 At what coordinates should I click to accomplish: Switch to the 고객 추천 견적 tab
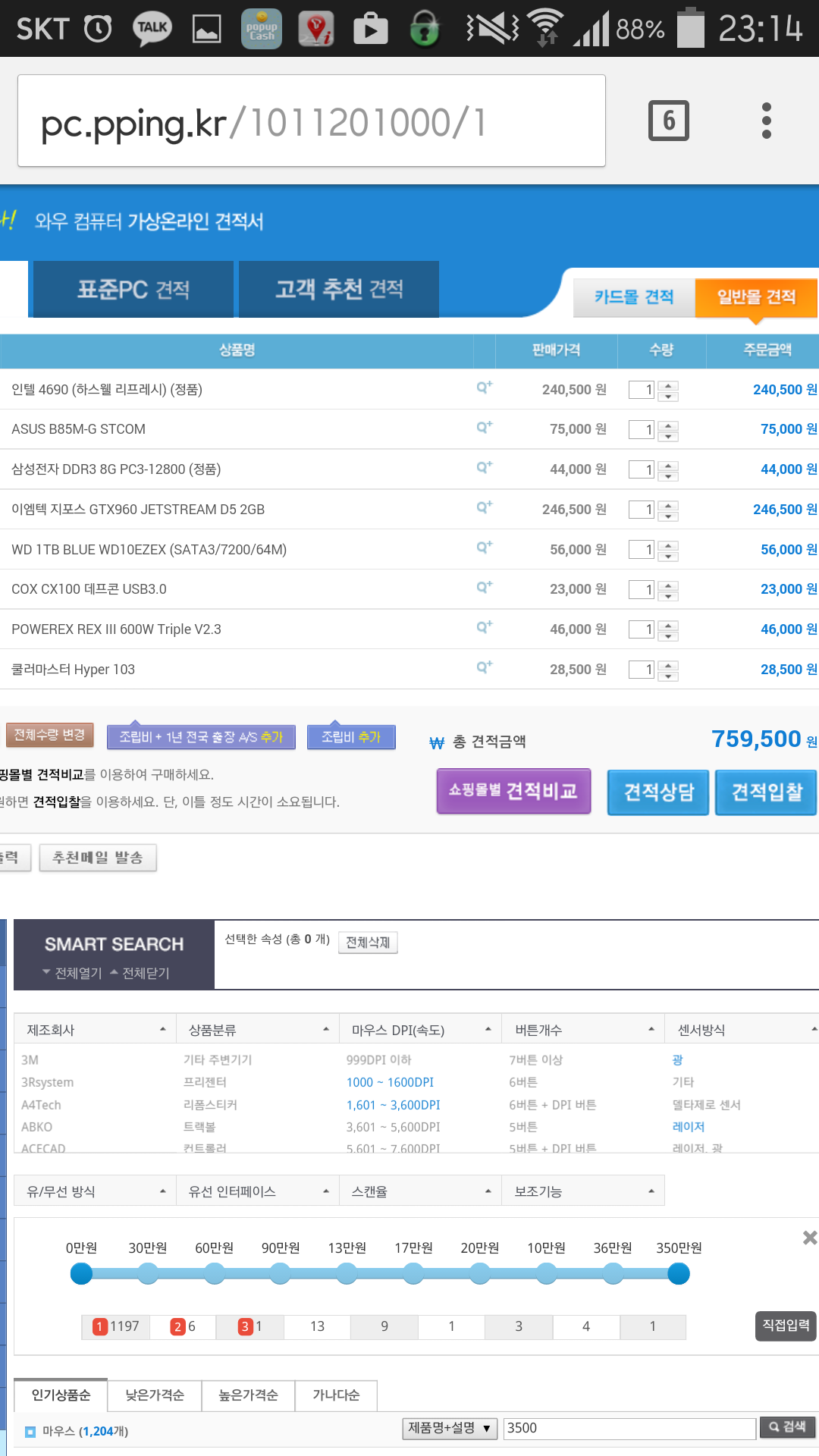click(338, 289)
